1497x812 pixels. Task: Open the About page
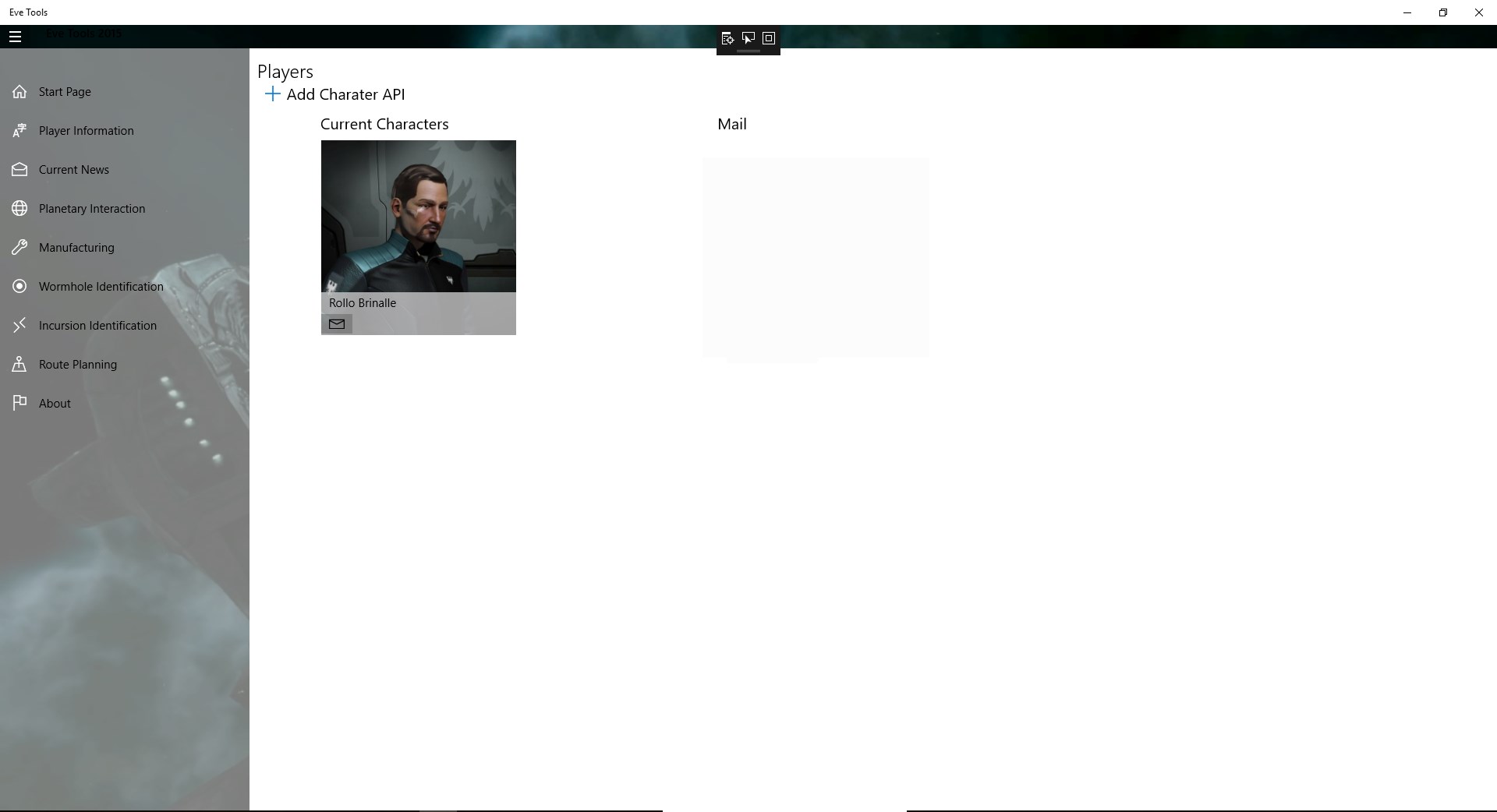click(55, 404)
